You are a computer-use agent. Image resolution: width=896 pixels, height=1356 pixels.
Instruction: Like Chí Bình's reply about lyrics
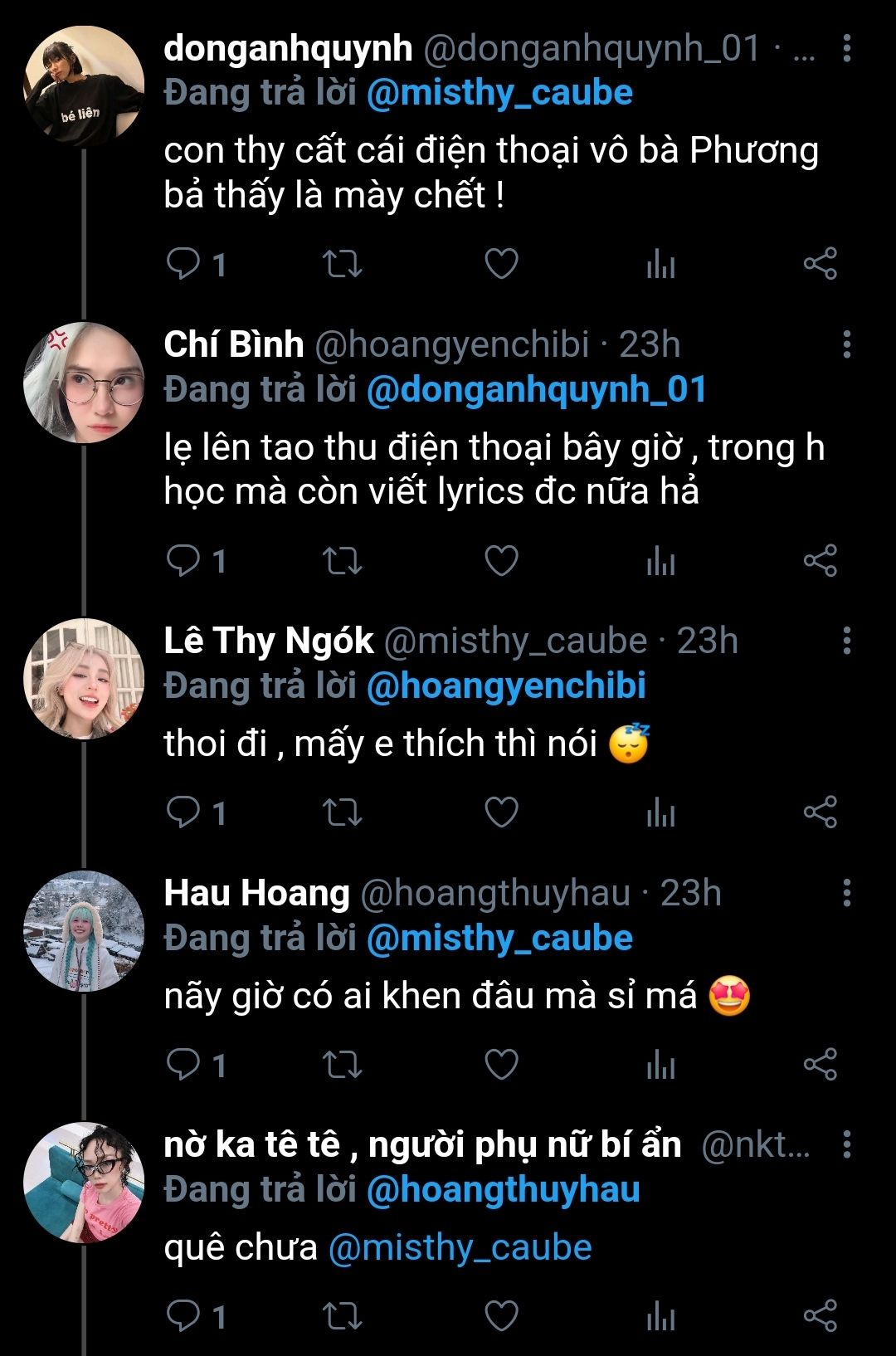pyautogui.click(x=501, y=561)
